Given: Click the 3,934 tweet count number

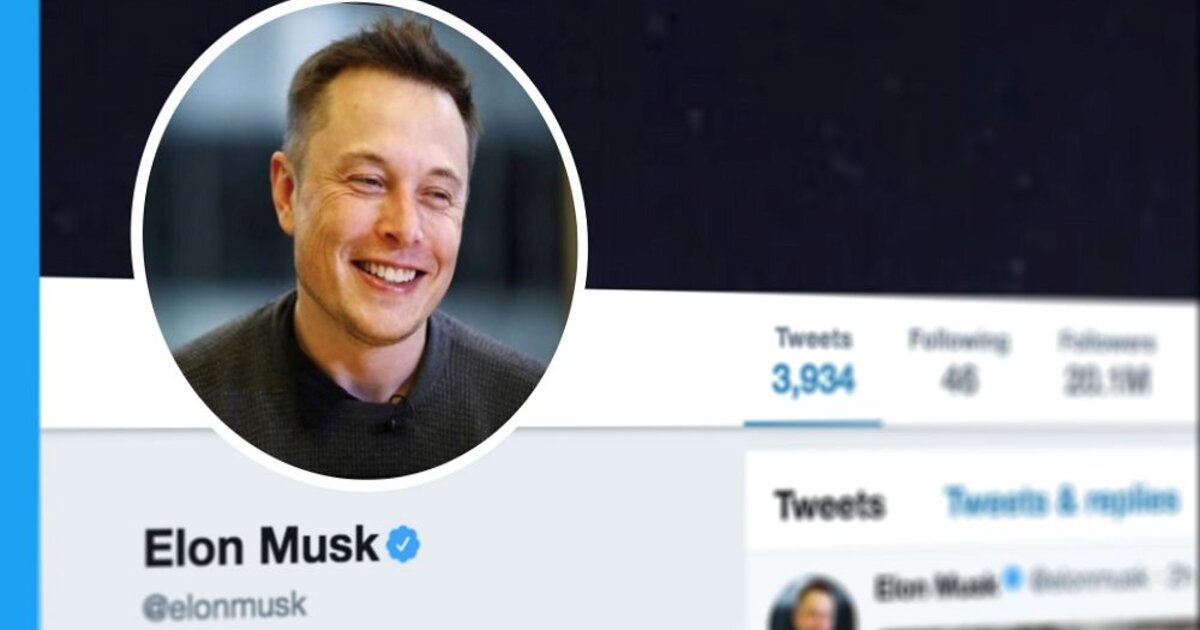Looking at the screenshot, I should 813,380.
